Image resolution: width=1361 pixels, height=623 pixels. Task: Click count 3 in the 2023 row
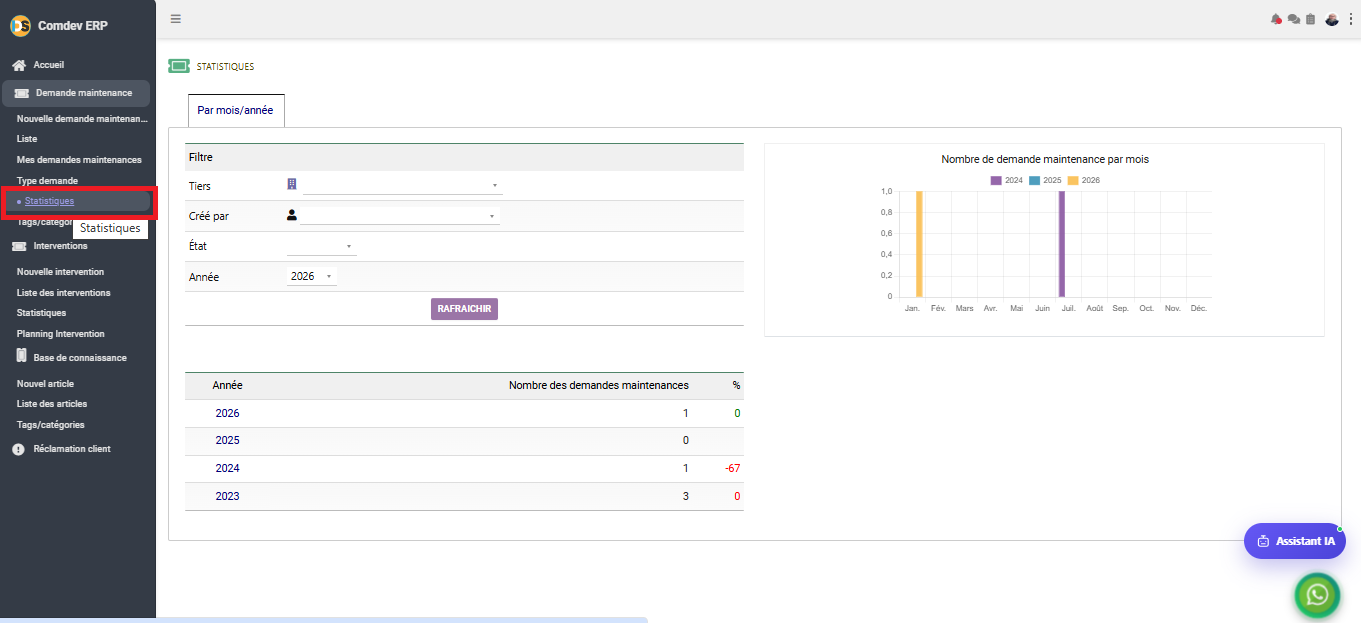(686, 496)
